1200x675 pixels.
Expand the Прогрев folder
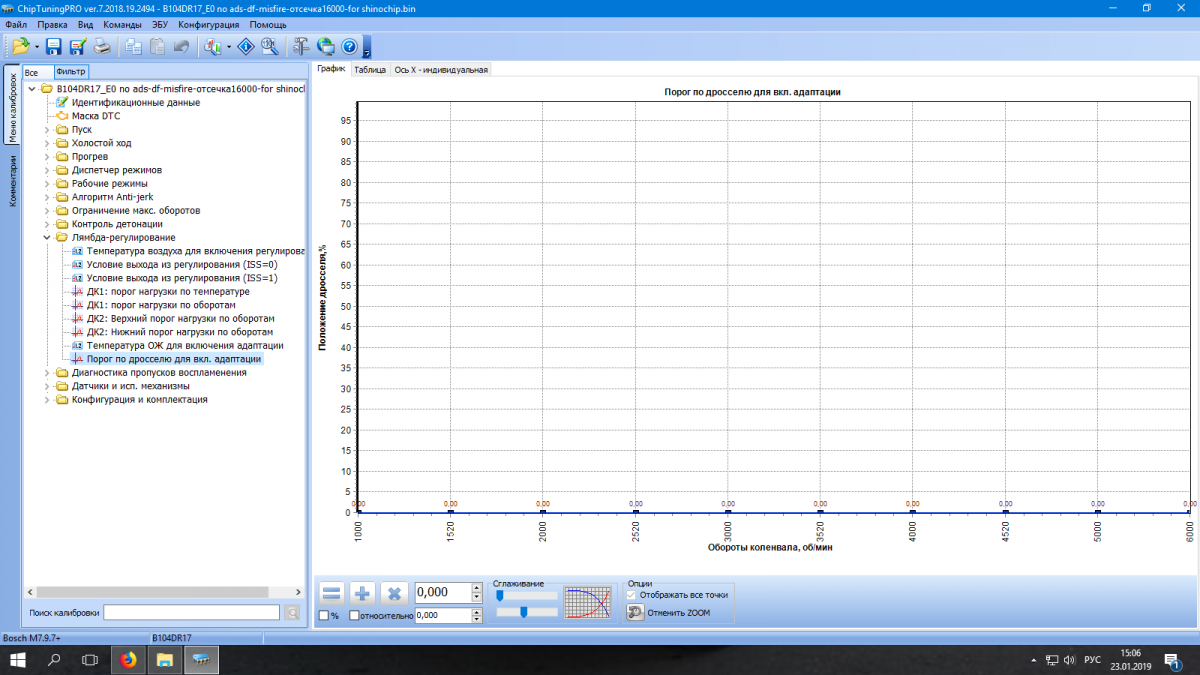coord(47,157)
